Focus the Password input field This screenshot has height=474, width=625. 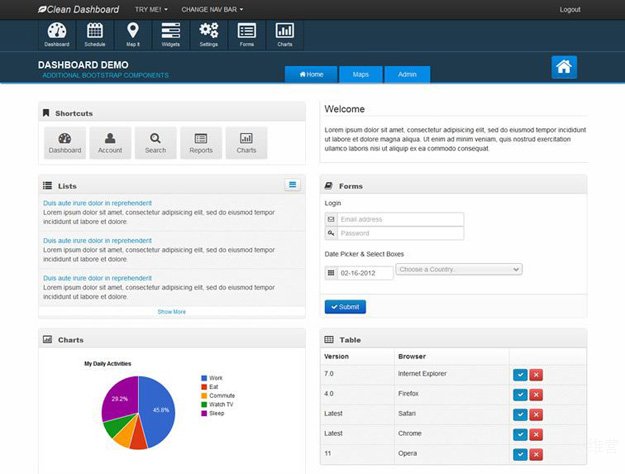click(400, 233)
